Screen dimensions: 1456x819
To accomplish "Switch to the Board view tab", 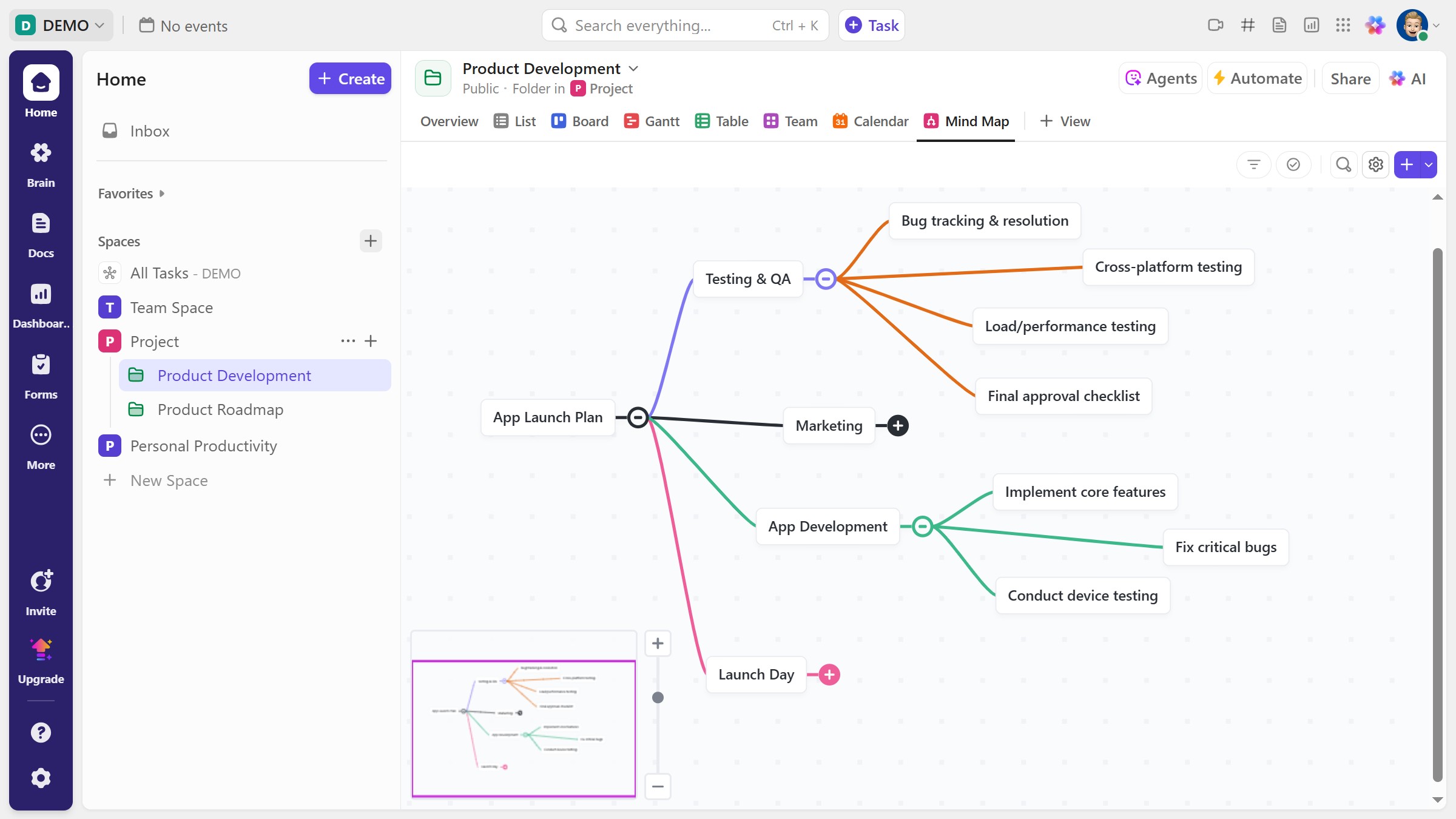I will 579,121.
